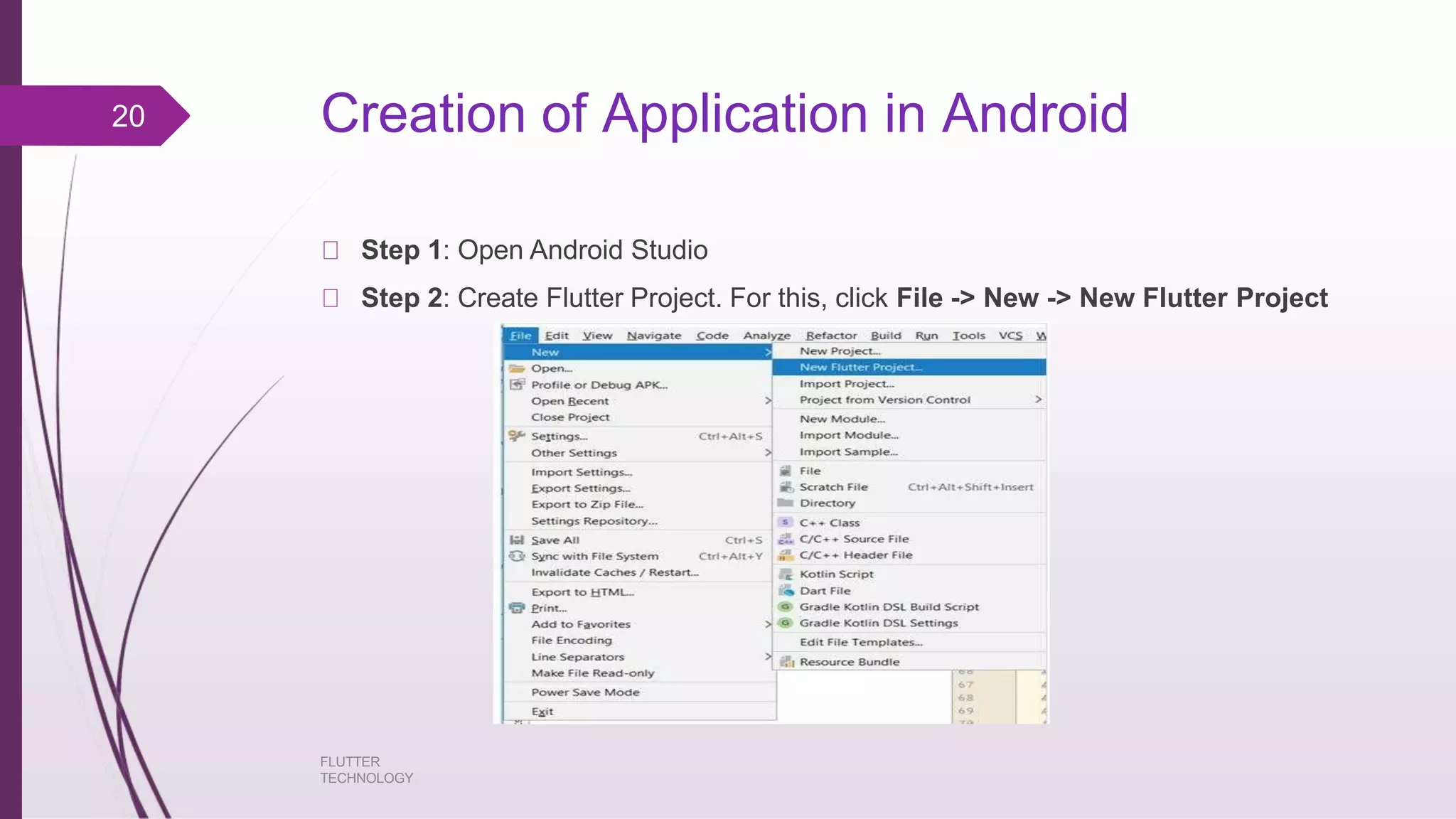
Task: Expand the Open Recent submenu arrow
Action: pos(768,401)
